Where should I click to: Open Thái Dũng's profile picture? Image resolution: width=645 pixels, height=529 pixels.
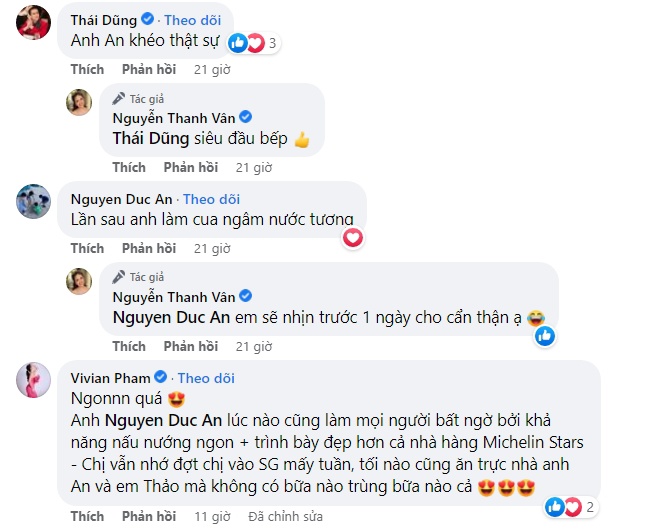pos(34,27)
